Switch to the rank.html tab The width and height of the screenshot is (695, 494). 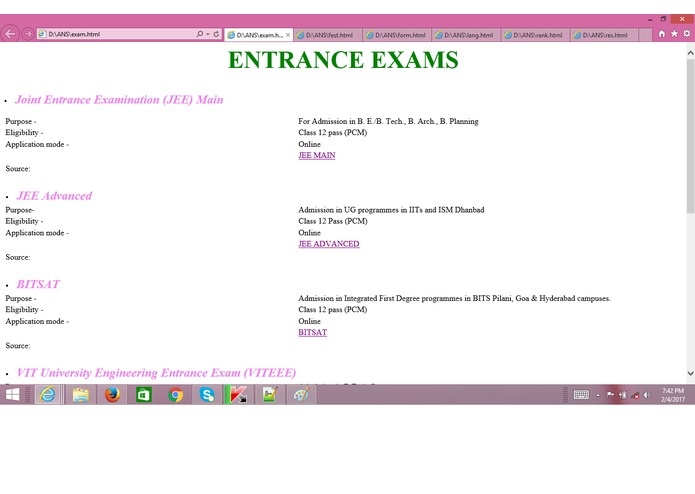(535, 35)
